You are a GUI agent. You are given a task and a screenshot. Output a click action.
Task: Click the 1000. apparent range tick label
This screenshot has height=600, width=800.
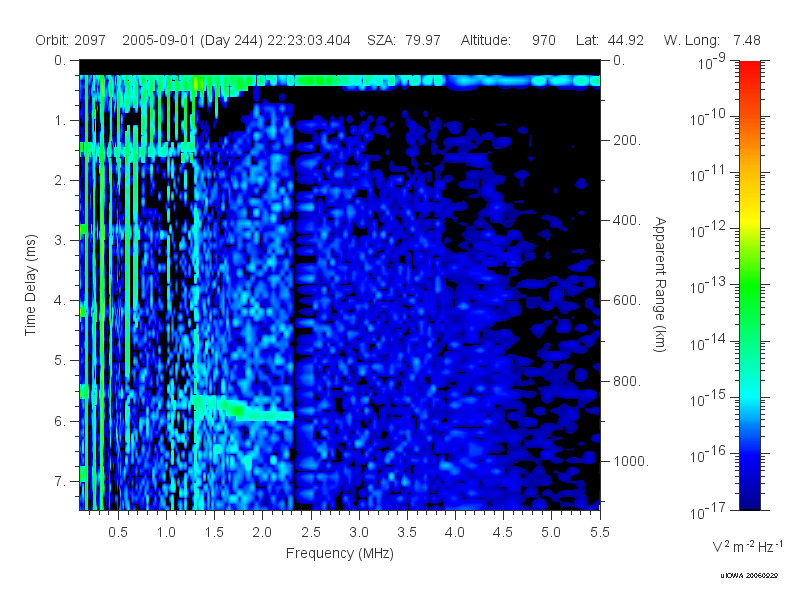pyautogui.click(x=631, y=461)
